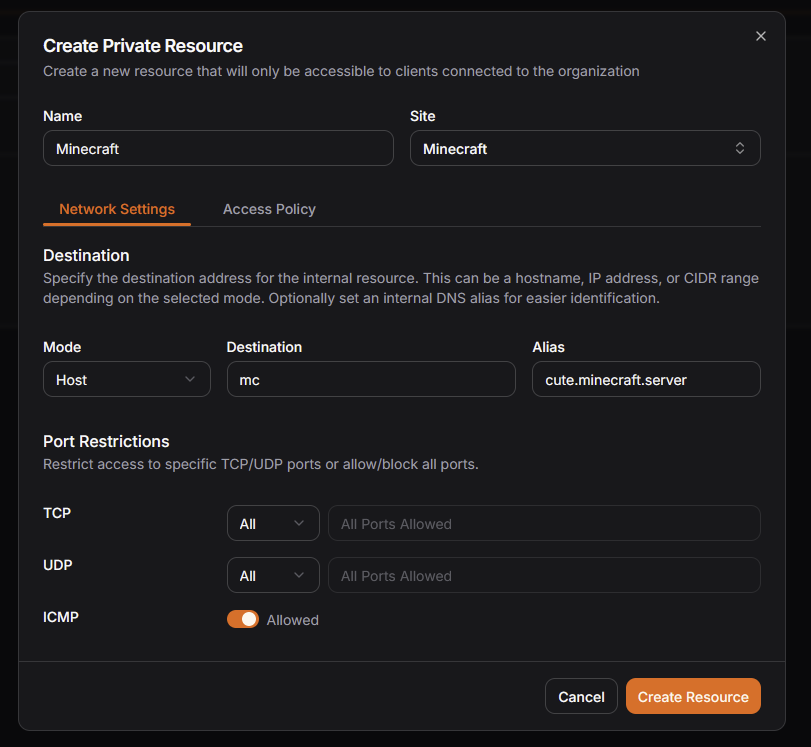Click the UDP All Ports Allowed field
This screenshot has height=747, width=811.
(544, 575)
